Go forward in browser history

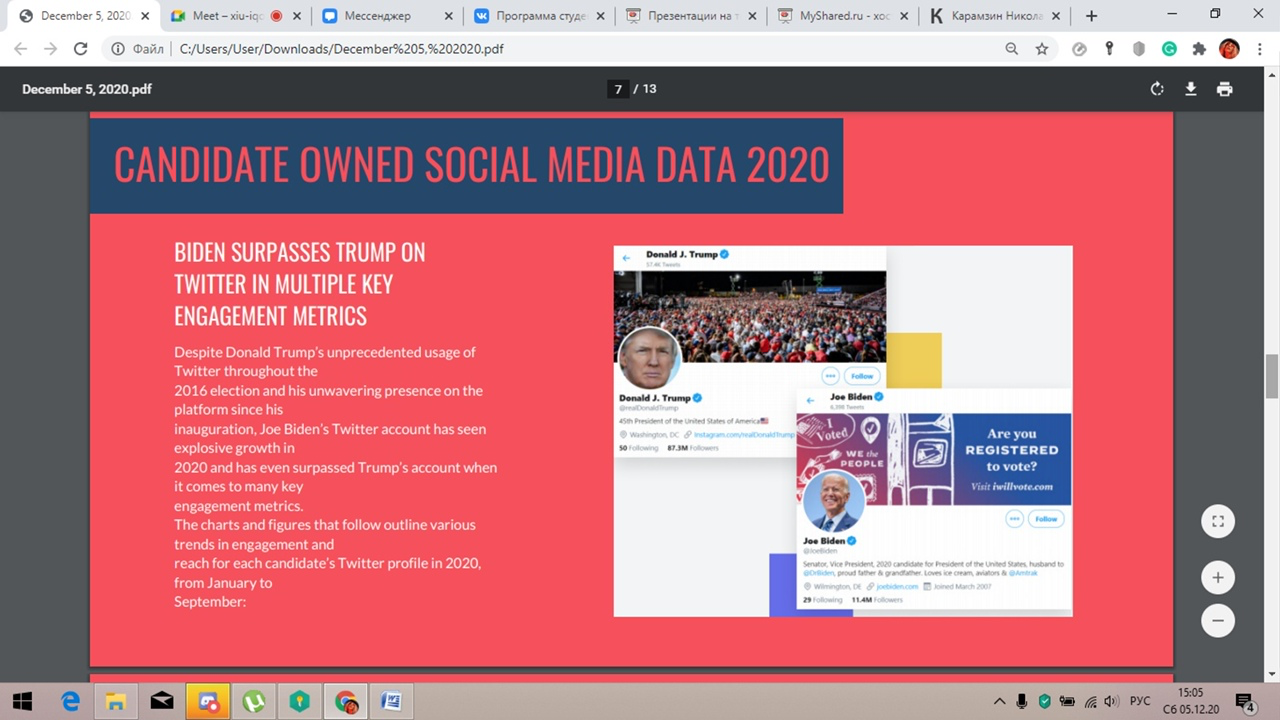[51, 48]
